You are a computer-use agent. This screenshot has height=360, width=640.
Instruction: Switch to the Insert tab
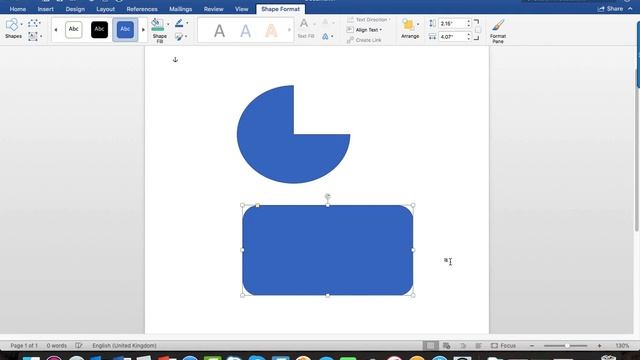[x=46, y=9]
